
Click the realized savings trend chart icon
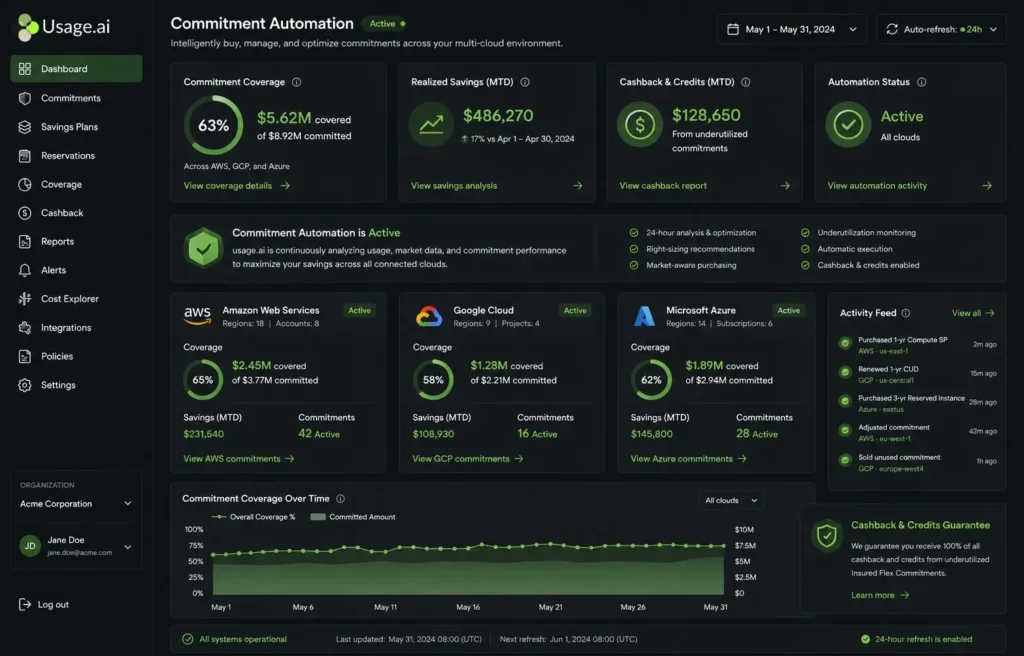click(431, 124)
